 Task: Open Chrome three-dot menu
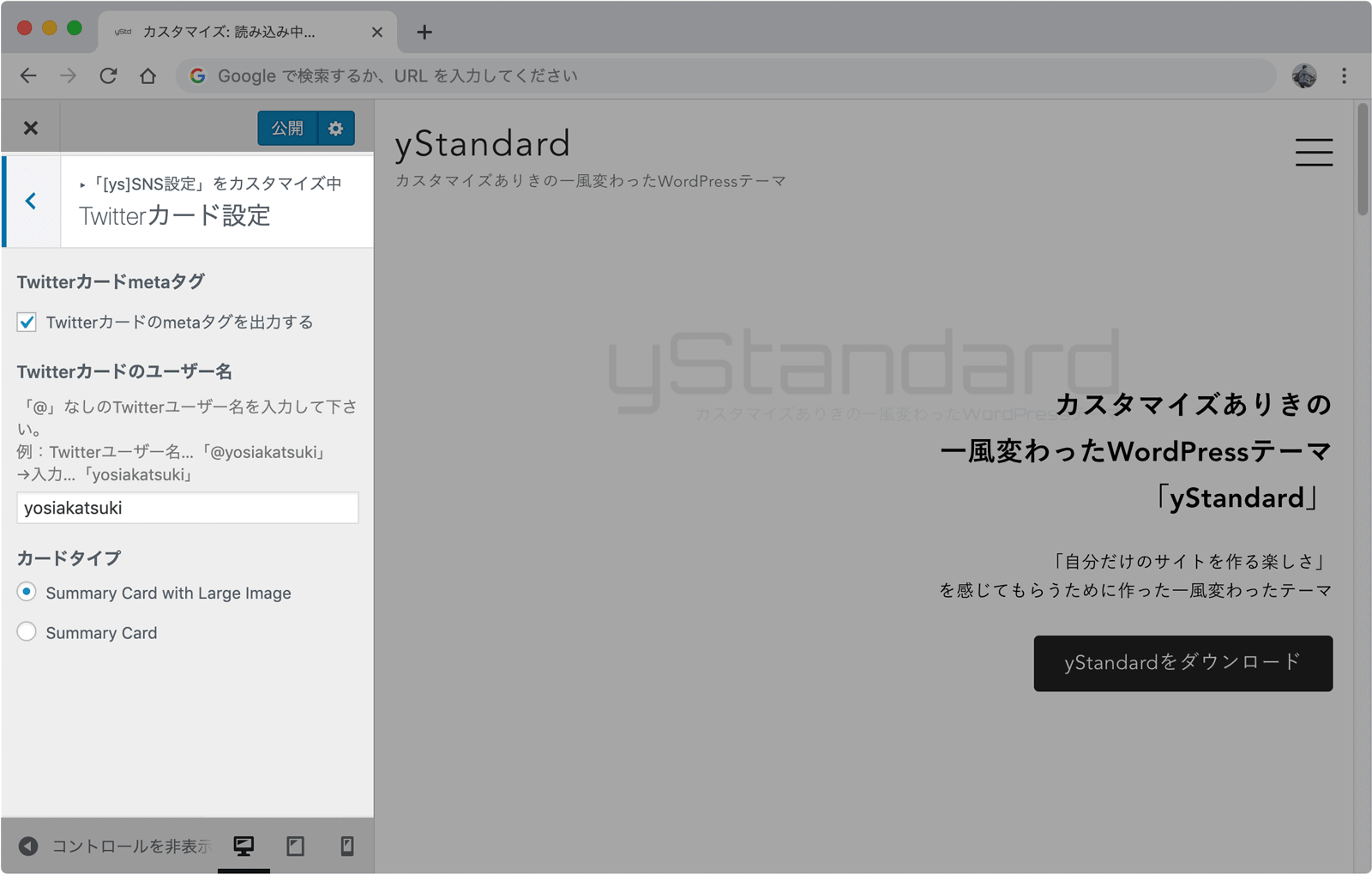click(x=1344, y=75)
